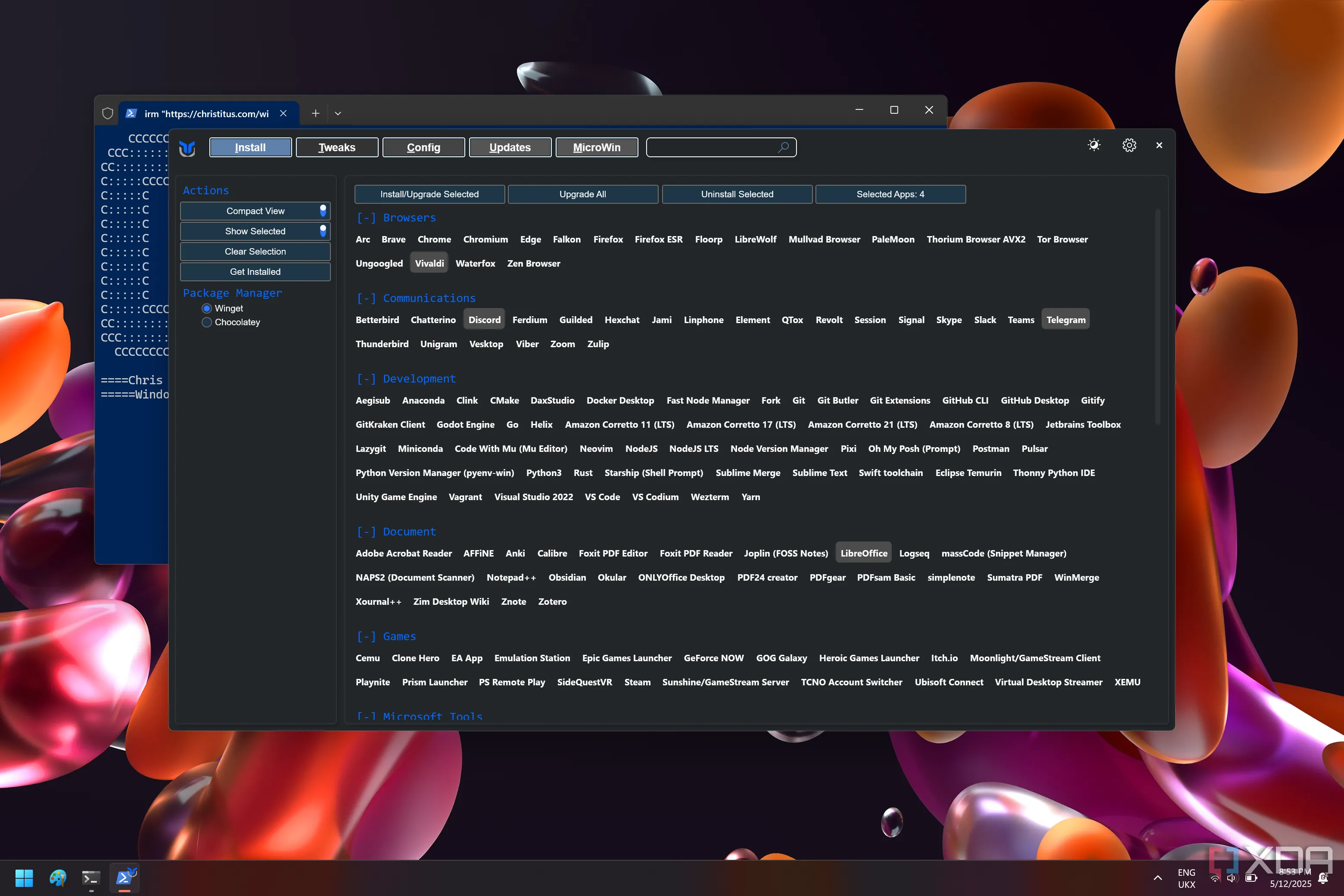1344x896 pixels.
Task: Switch to the Updates tab
Action: point(510,147)
